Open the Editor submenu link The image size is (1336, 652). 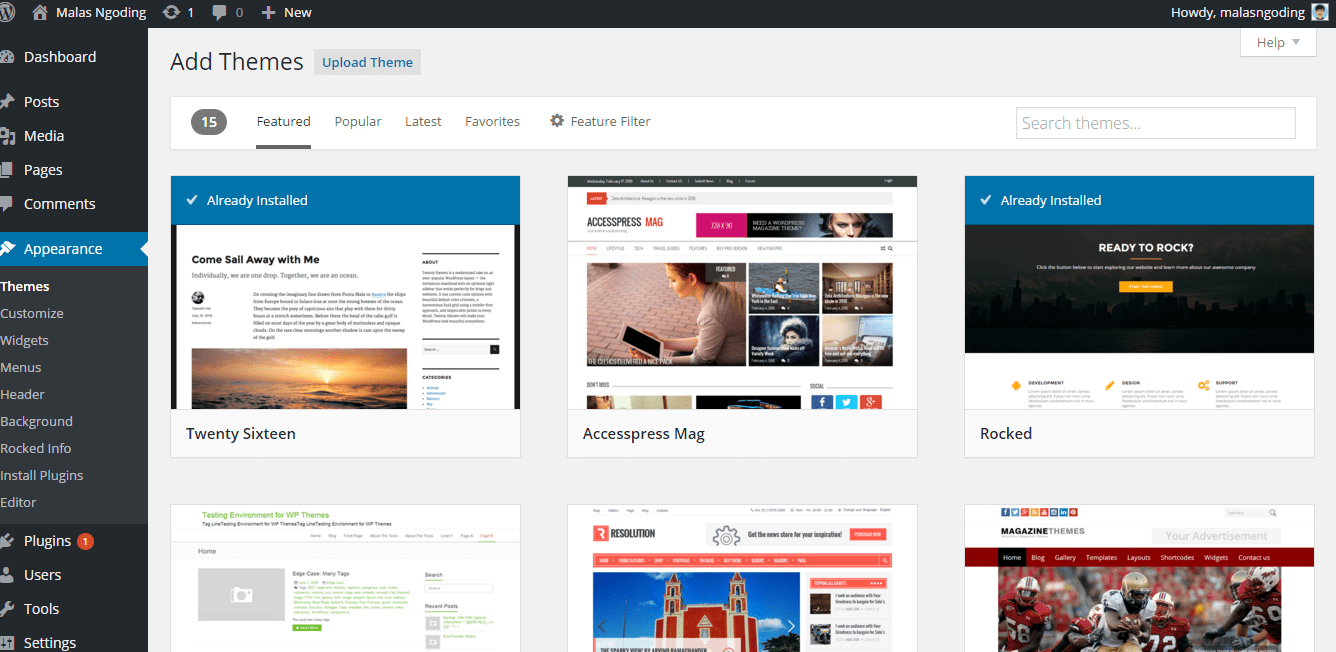(x=18, y=502)
